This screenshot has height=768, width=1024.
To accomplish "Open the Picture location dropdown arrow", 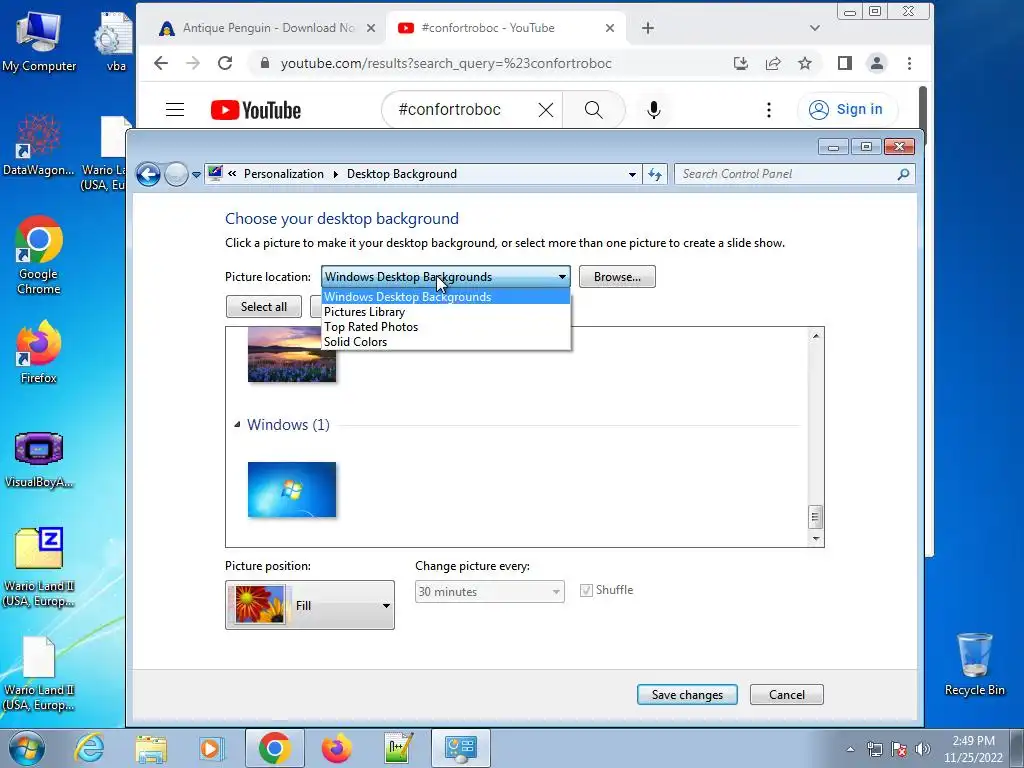I will coord(562,277).
